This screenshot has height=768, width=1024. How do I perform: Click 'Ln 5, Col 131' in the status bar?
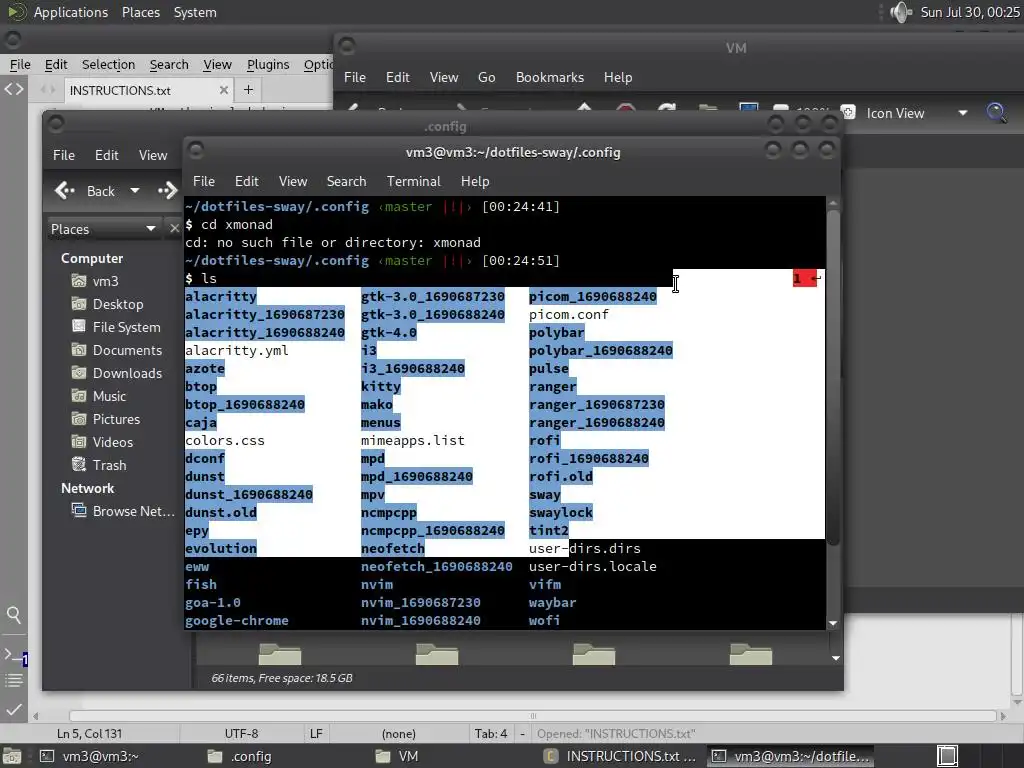click(89, 733)
